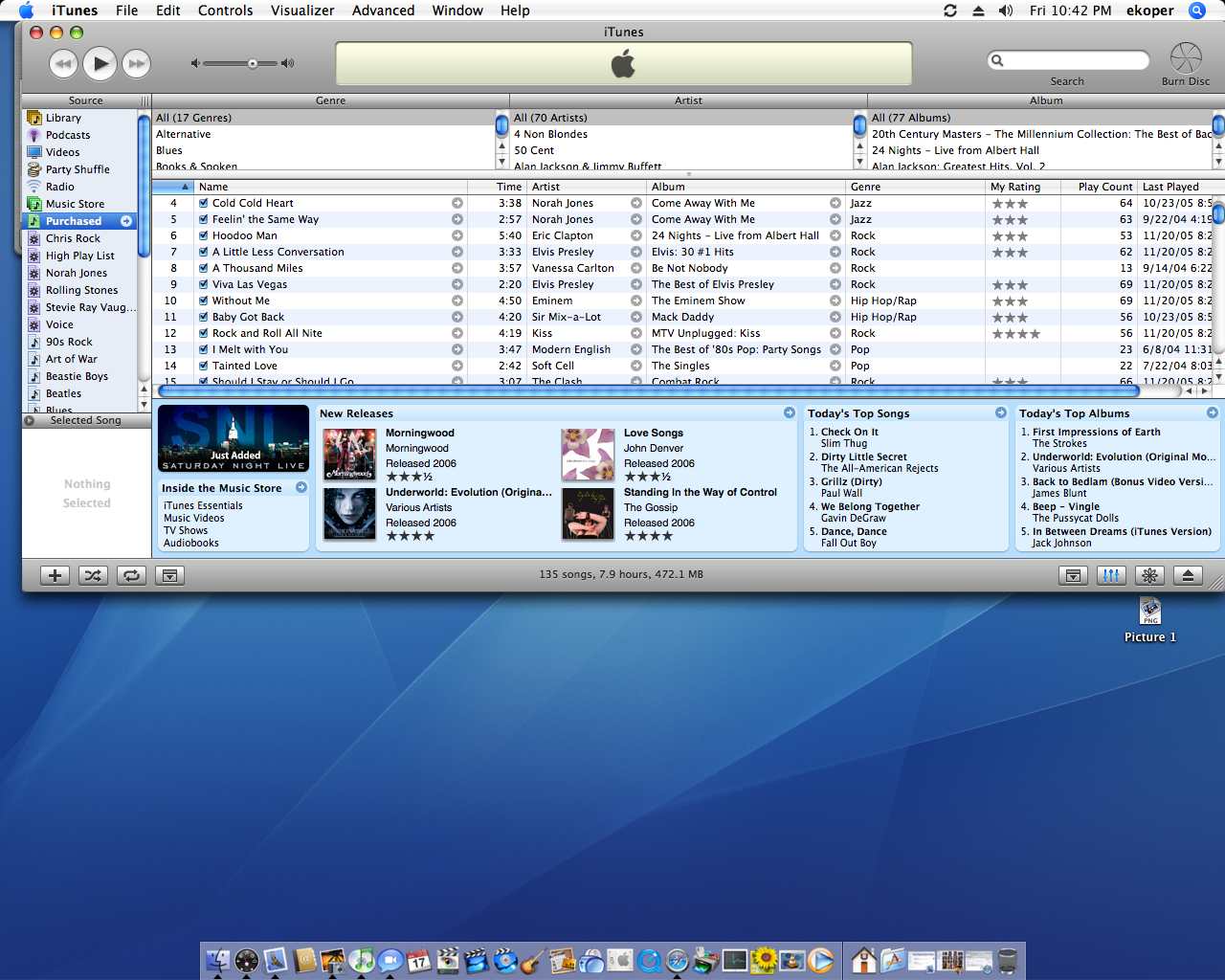This screenshot has height=980, width=1225.
Task: Sort the song list by Play Count column
Action: coord(1099,187)
